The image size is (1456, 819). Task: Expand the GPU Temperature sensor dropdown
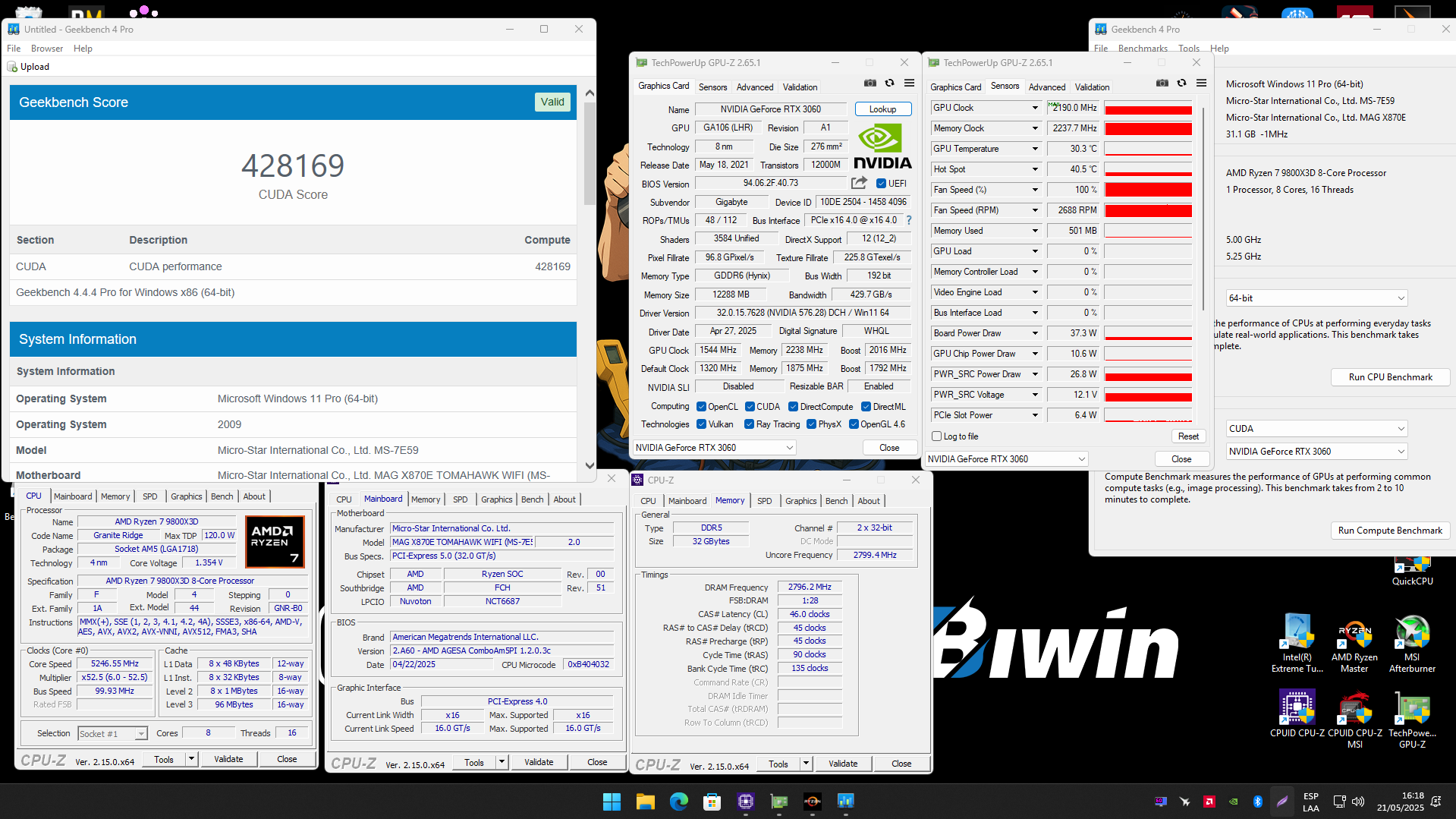click(1035, 149)
